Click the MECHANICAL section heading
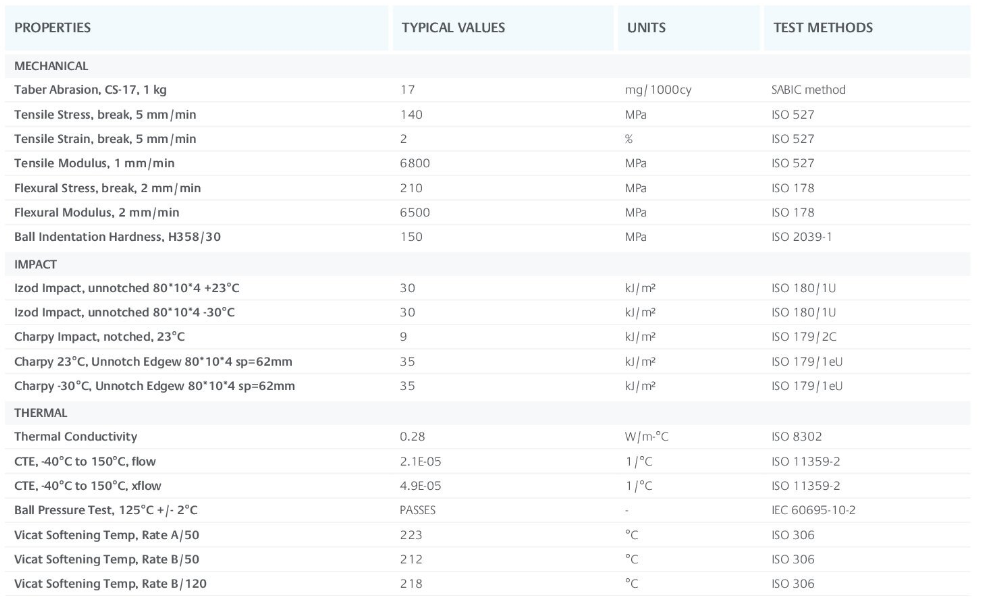 click(51, 66)
